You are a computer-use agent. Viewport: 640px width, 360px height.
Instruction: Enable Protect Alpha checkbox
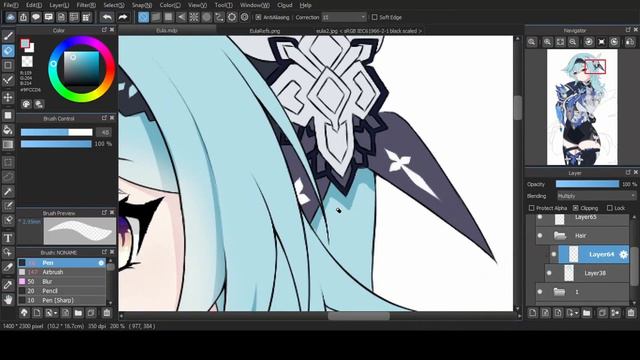531,208
